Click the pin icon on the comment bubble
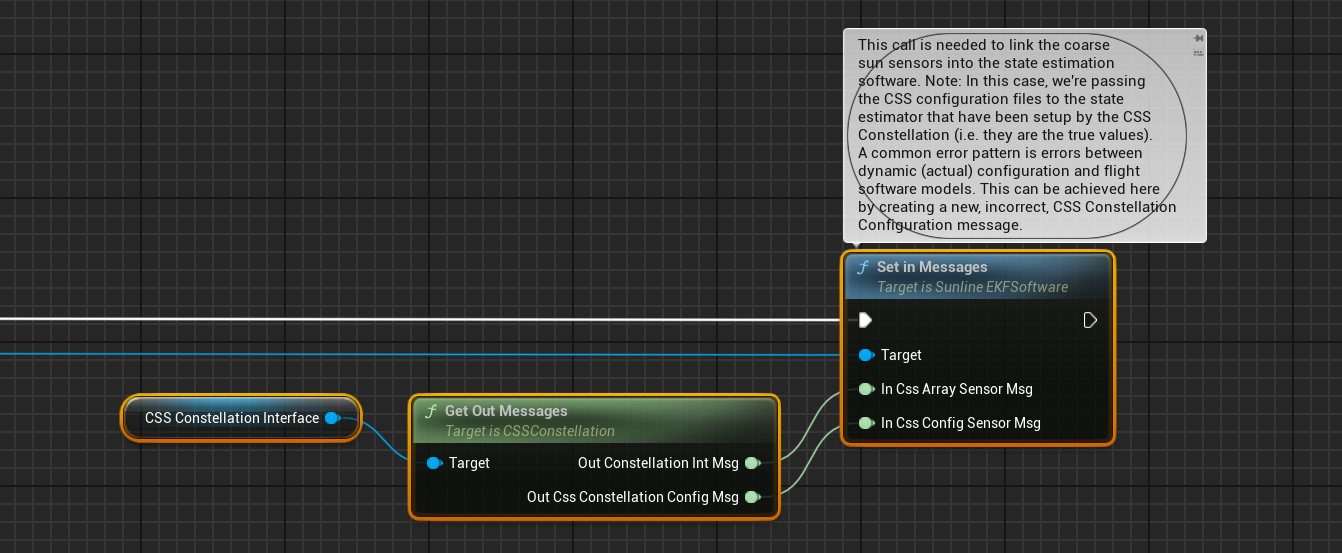The image size is (1342, 553). [1197, 39]
